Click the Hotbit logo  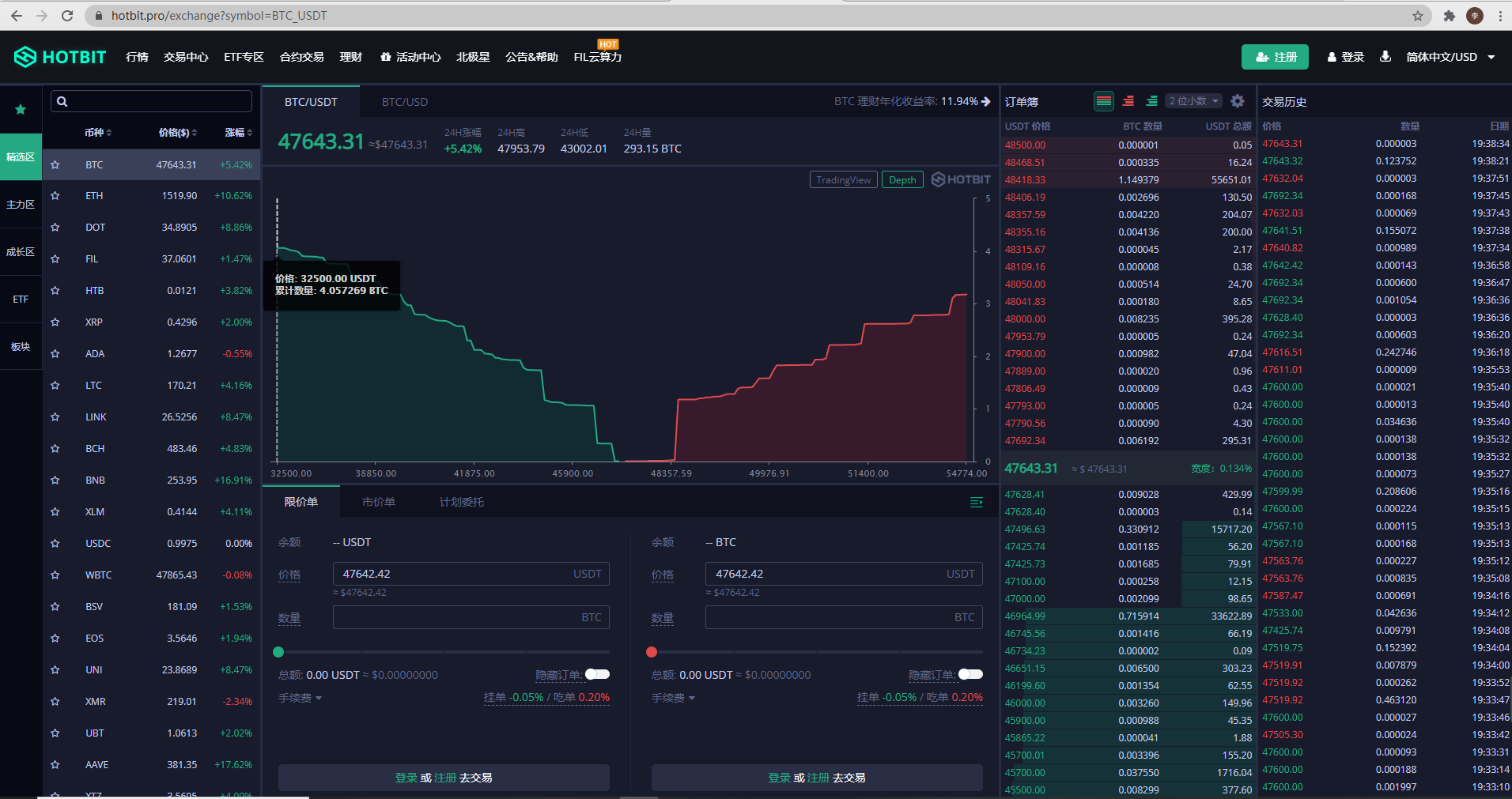tap(60, 57)
